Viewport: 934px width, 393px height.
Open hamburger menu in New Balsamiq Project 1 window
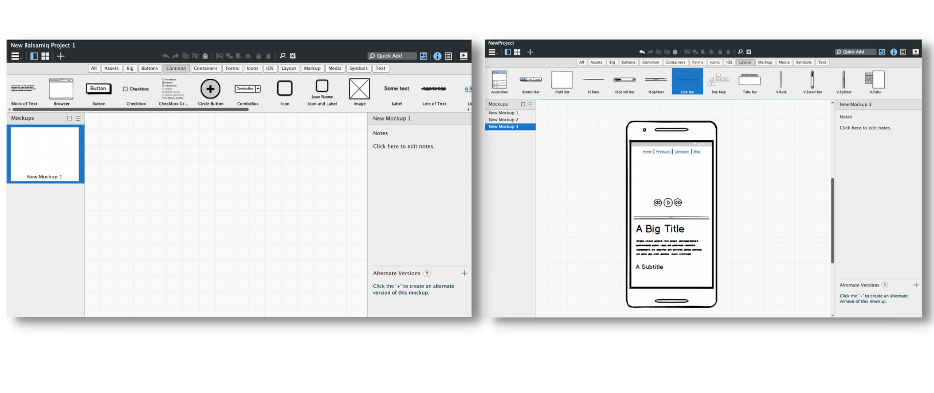(x=15, y=56)
